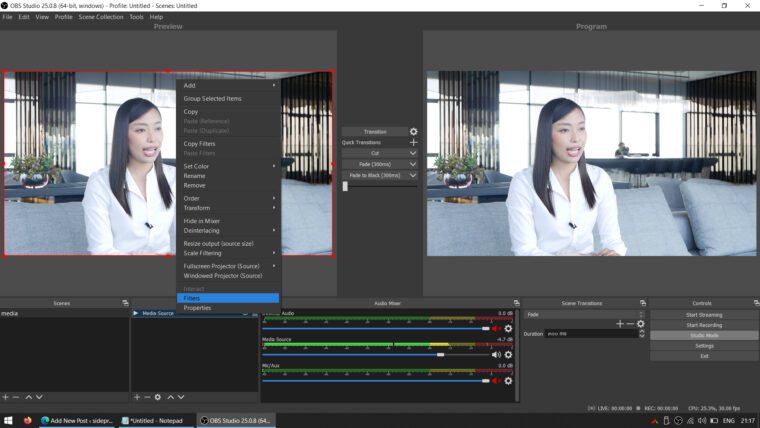Choose Copy Filters menu entry
The width and height of the screenshot is (760, 428).
click(228, 143)
